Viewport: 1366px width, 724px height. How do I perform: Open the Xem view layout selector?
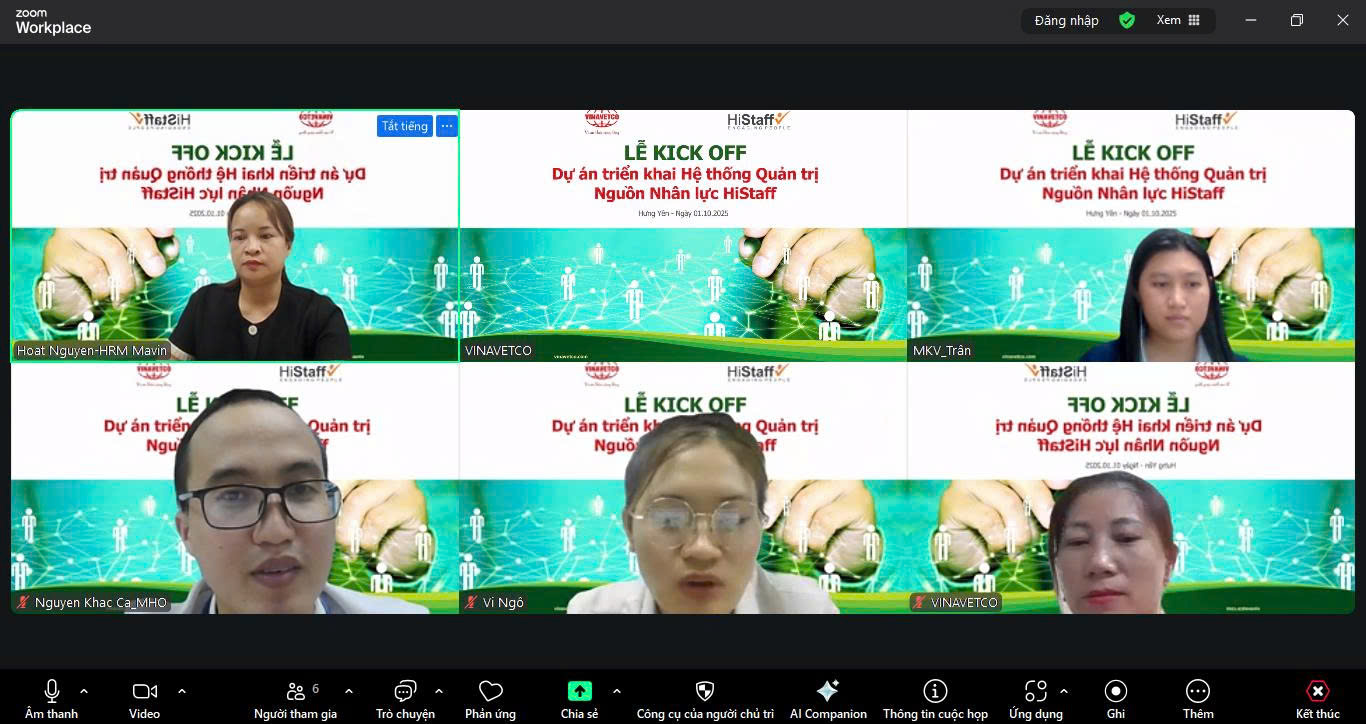click(x=1179, y=20)
